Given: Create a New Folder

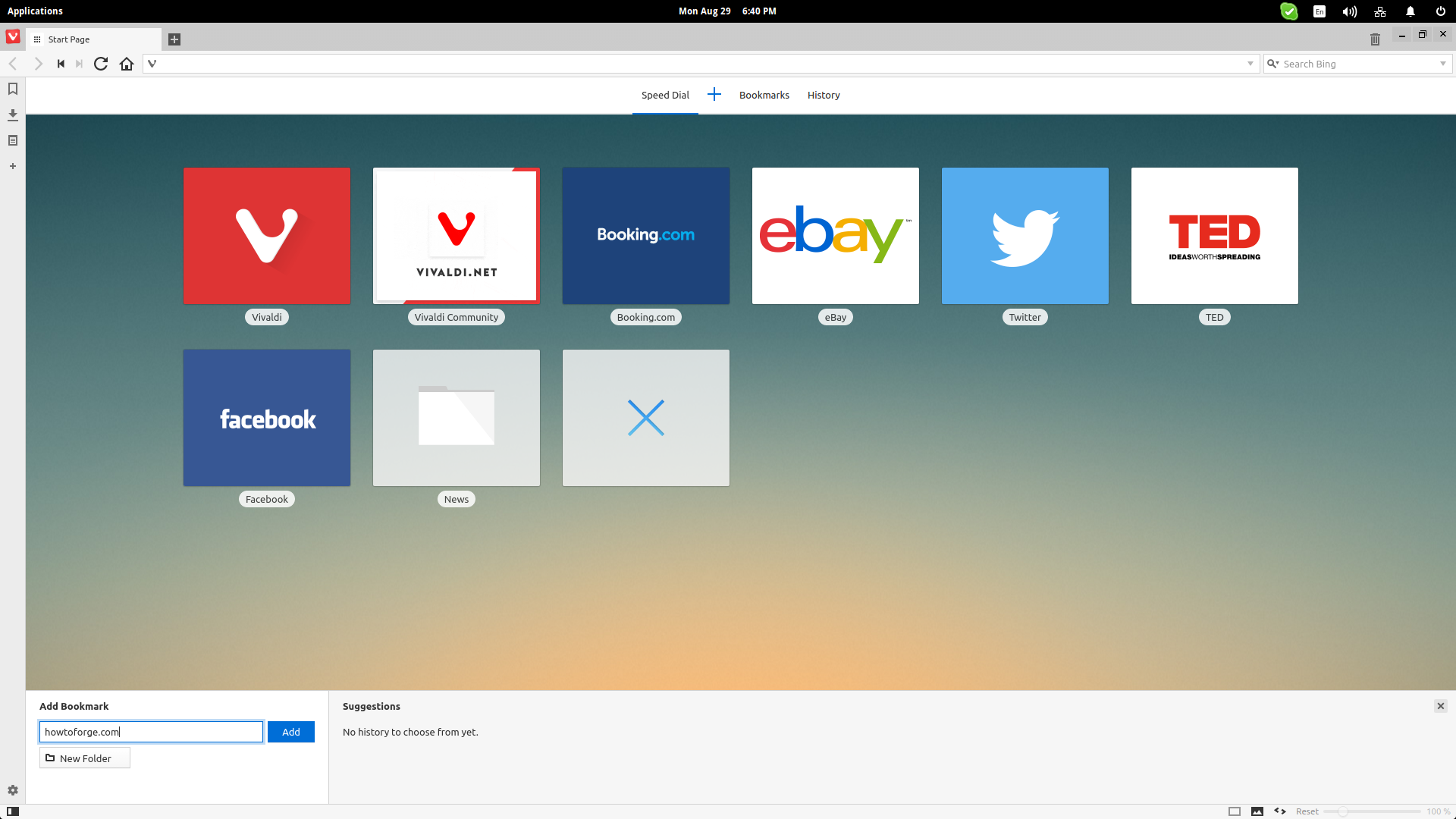Looking at the screenshot, I should tap(85, 758).
